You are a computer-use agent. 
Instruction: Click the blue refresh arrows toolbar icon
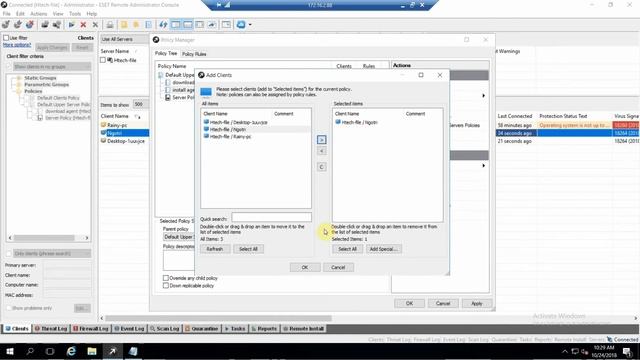tap(163, 25)
